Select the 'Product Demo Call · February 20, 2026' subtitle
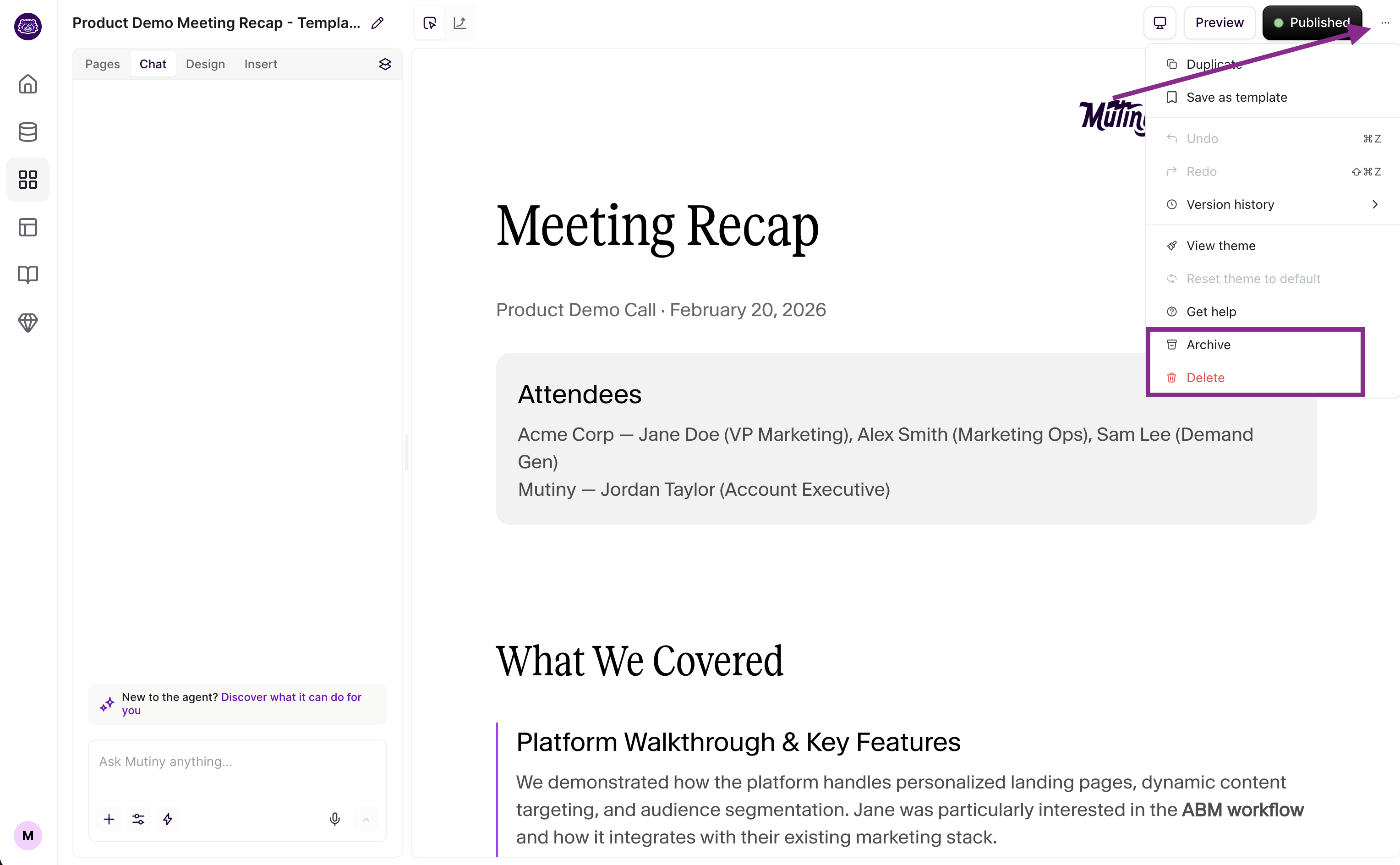1400x865 pixels. (661, 310)
